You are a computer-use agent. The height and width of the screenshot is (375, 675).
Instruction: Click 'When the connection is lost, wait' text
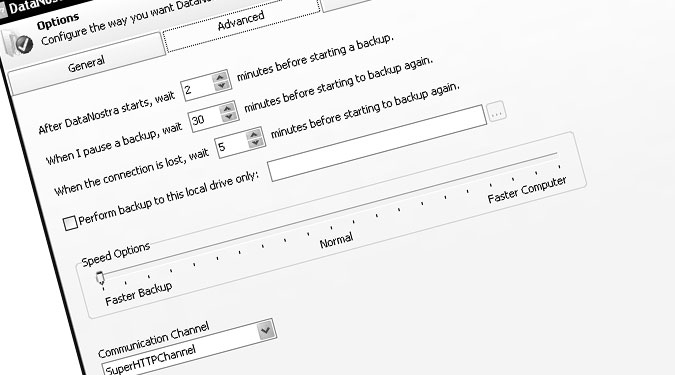pos(132,172)
